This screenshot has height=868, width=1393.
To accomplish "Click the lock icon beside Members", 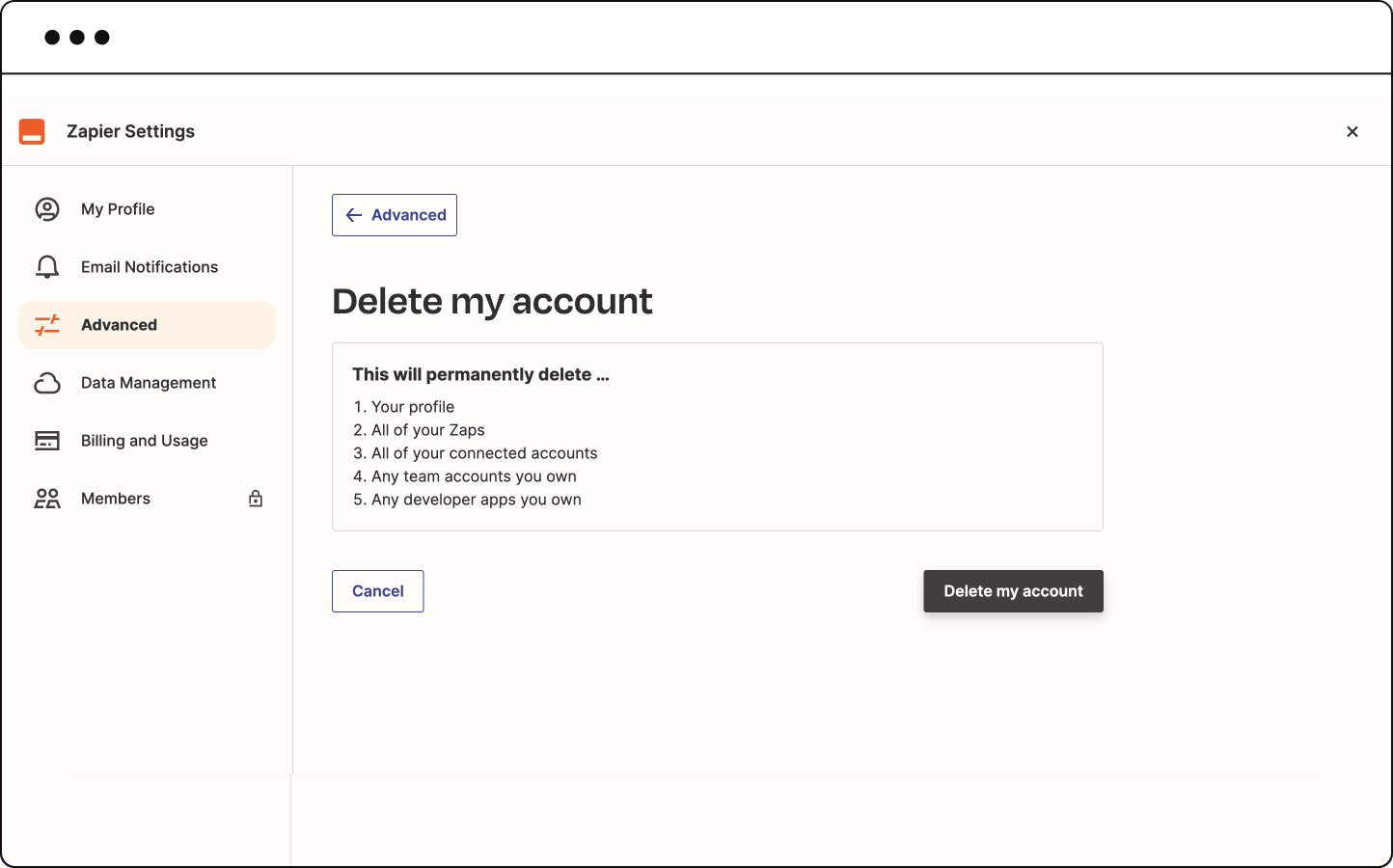I will [x=256, y=499].
